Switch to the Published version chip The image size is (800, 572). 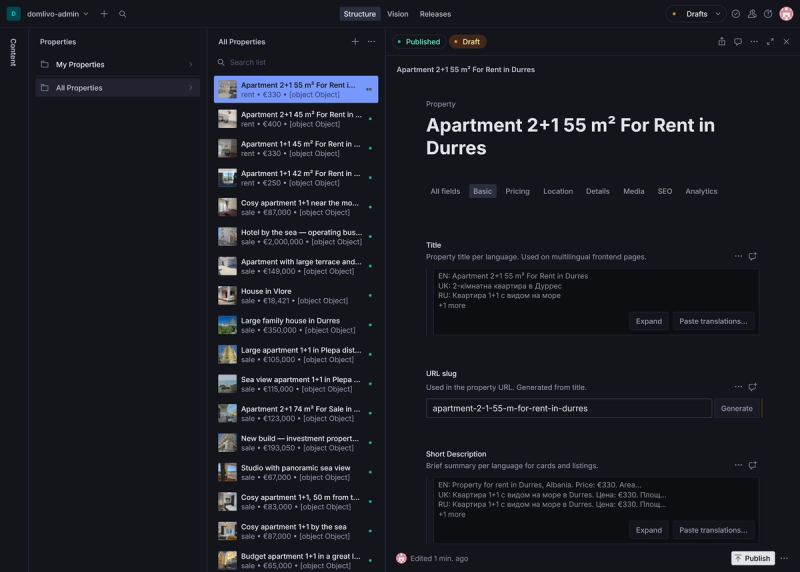(x=419, y=42)
